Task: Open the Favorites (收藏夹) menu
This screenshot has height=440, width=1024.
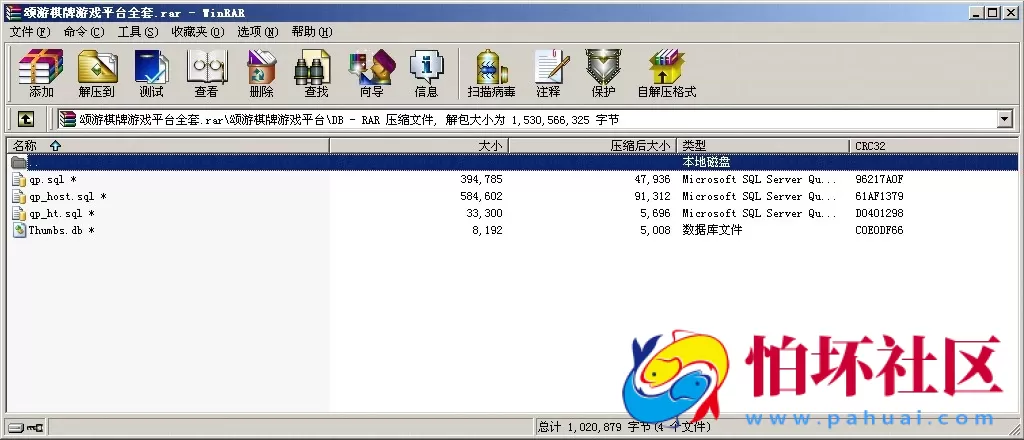Action: pos(198,32)
